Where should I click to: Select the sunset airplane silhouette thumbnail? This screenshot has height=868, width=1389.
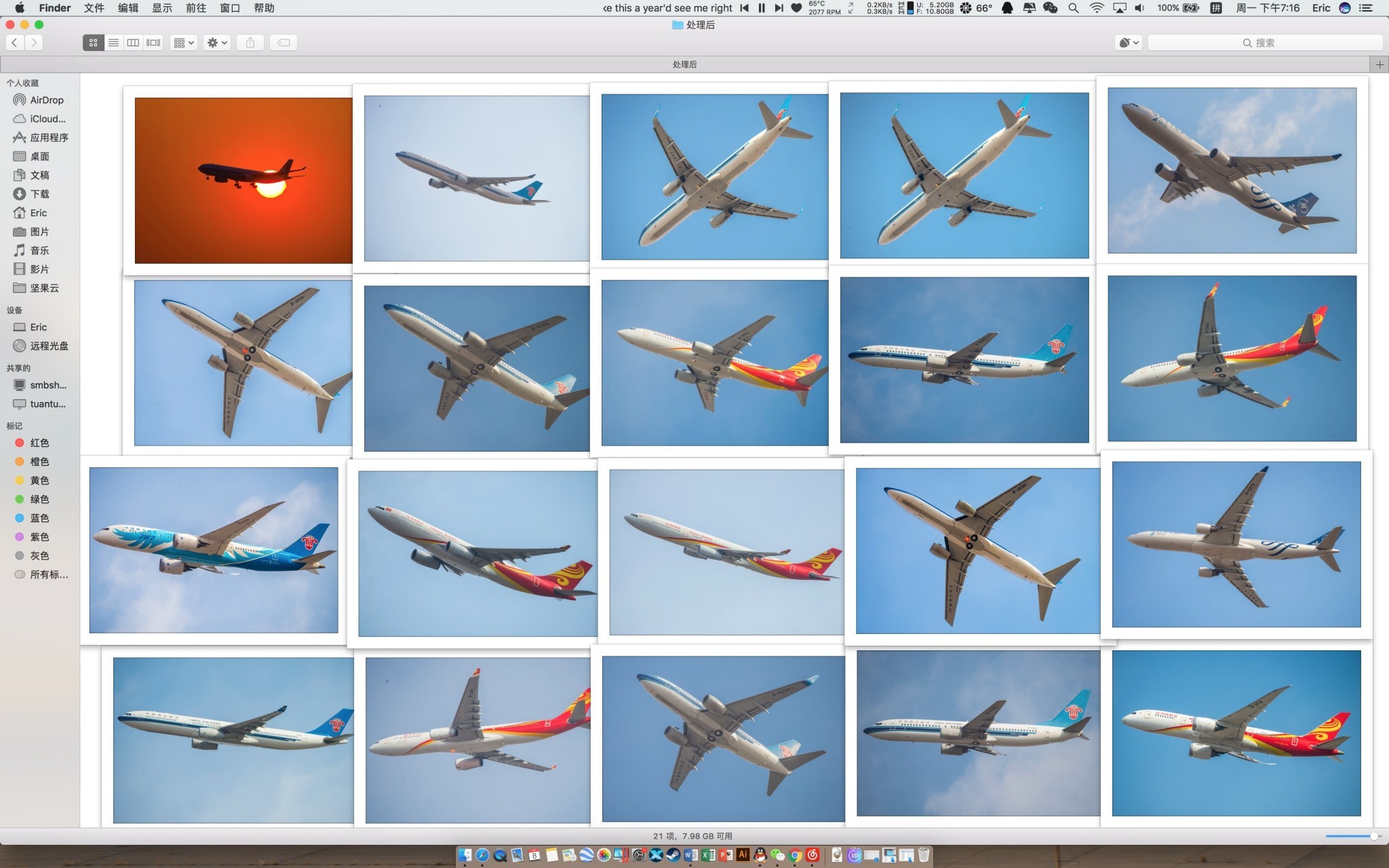(243, 180)
